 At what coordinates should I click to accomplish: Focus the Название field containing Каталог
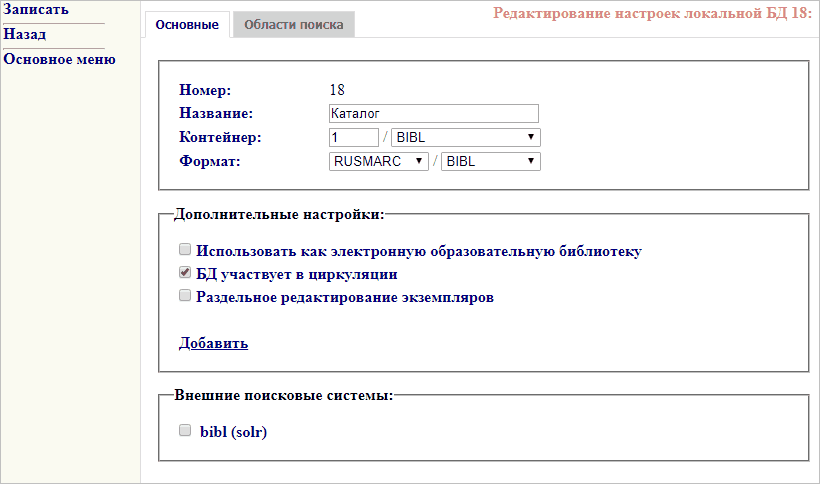pyautogui.click(x=433, y=113)
